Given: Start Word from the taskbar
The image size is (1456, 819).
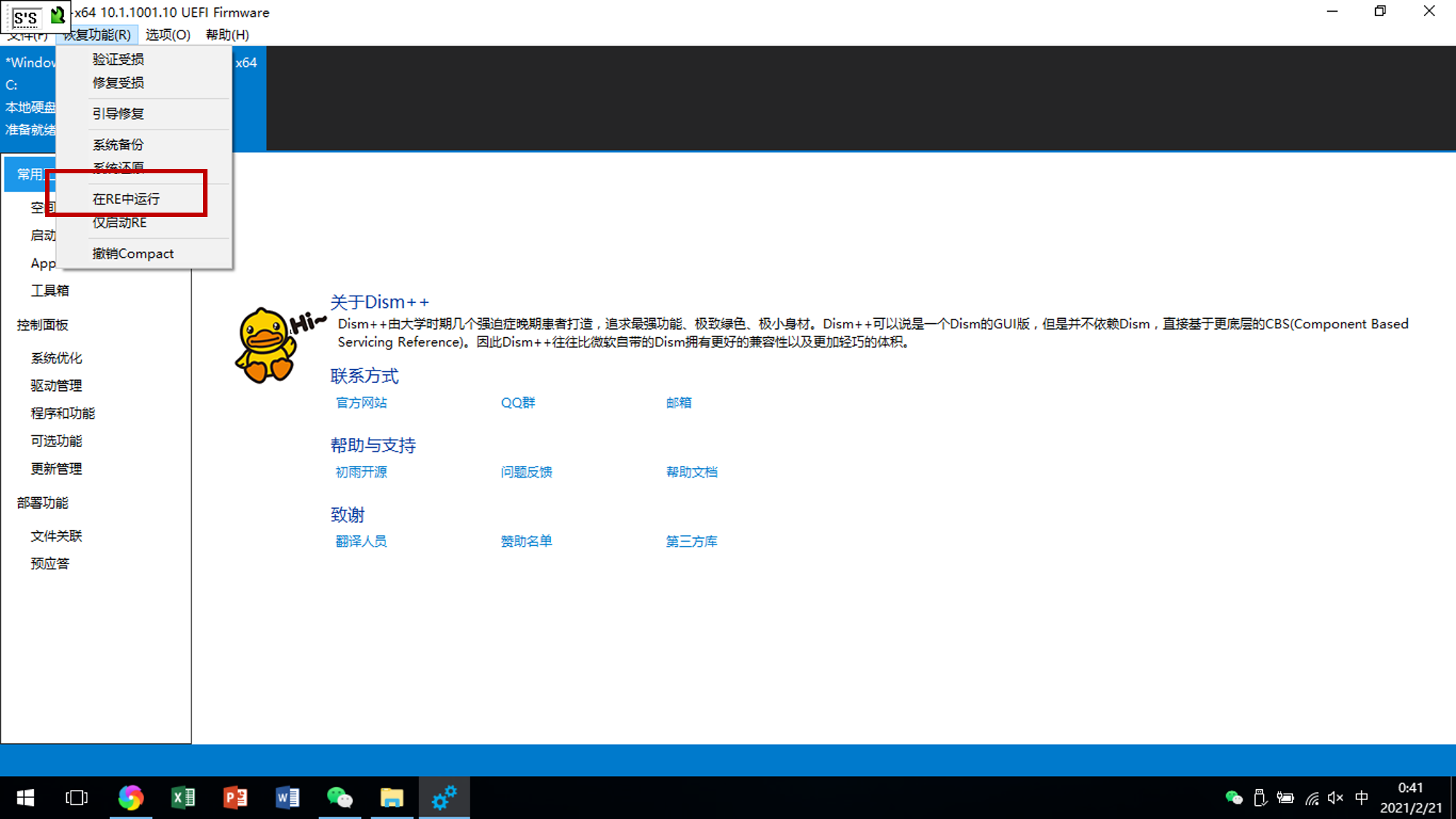Looking at the screenshot, I should pyautogui.click(x=288, y=798).
